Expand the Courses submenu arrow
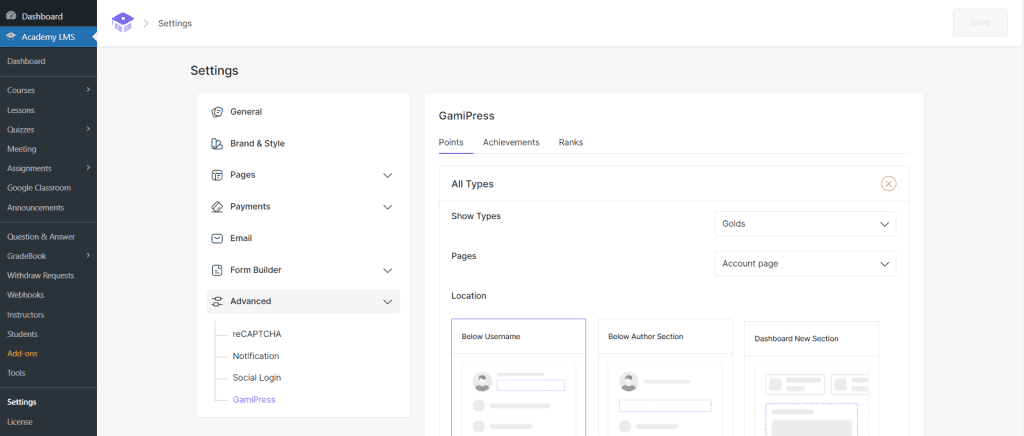 88,90
